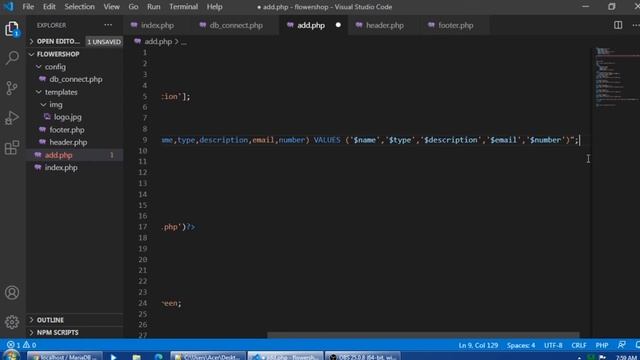This screenshot has height=360, width=640.
Task: Open the Go menu
Action: coord(133,7)
